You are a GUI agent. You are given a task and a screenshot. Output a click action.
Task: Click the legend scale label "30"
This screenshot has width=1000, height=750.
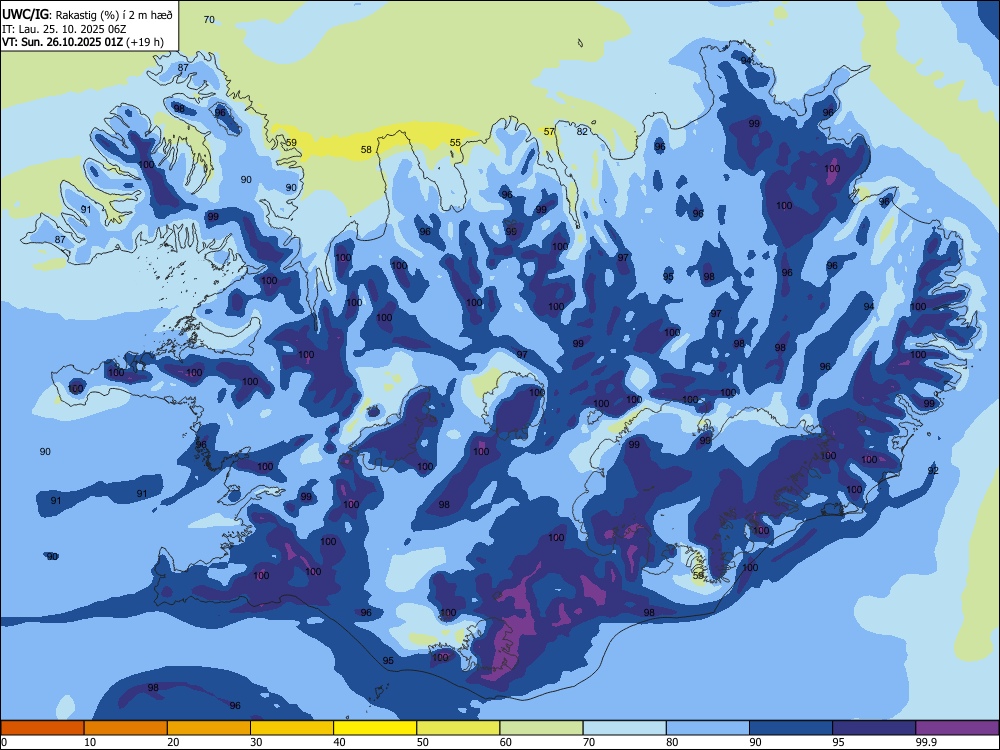tap(256, 742)
